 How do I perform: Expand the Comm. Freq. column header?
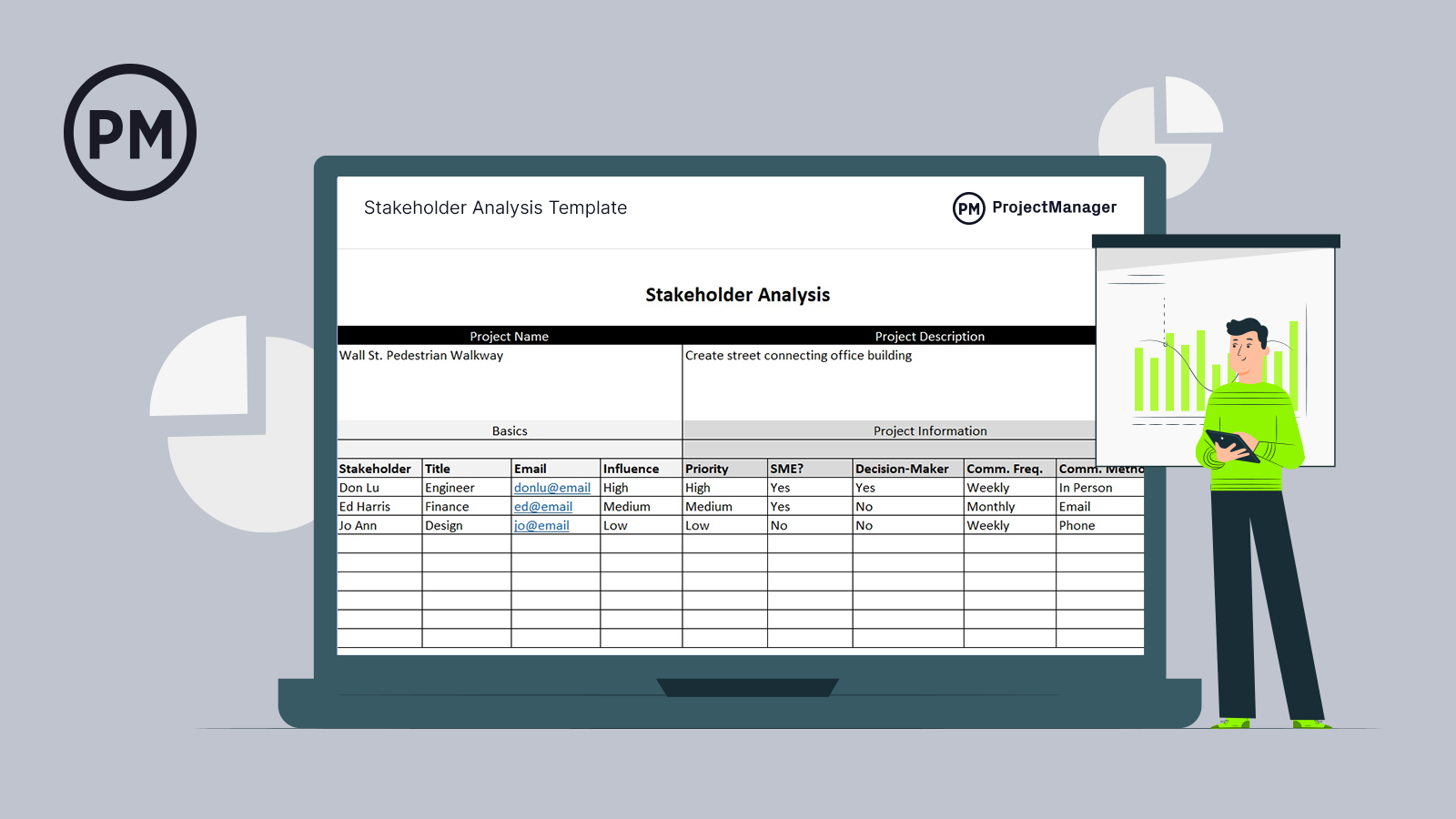click(1006, 468)
